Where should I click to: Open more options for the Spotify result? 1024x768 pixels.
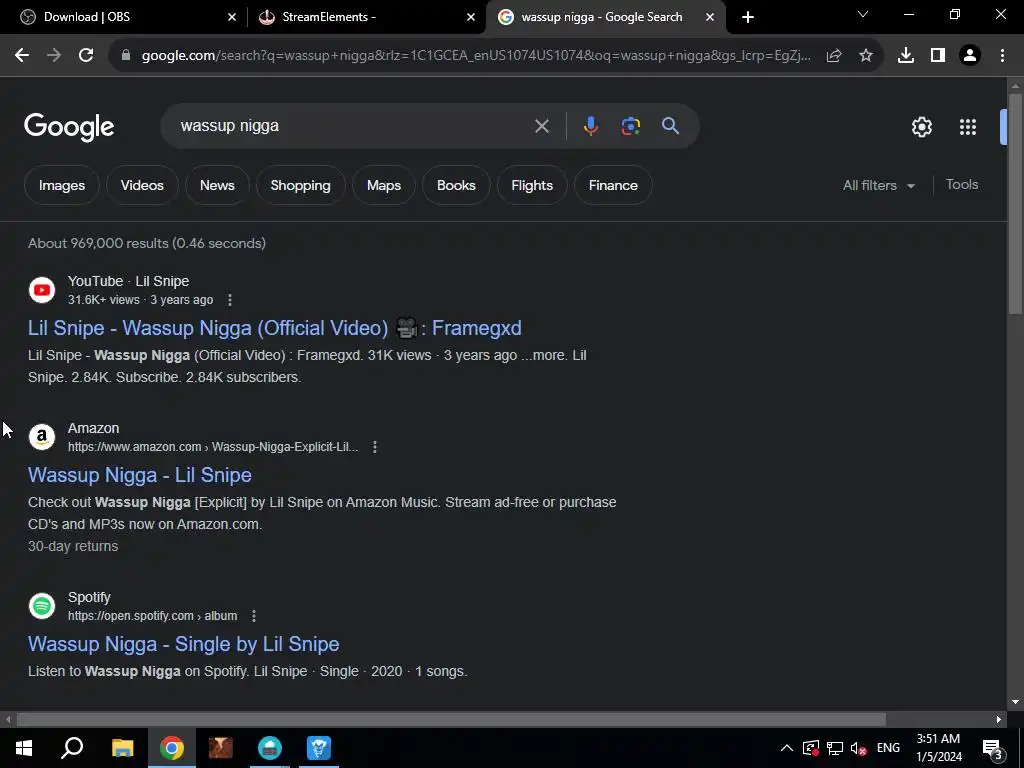pyautogui.click(x=254, y=616)
